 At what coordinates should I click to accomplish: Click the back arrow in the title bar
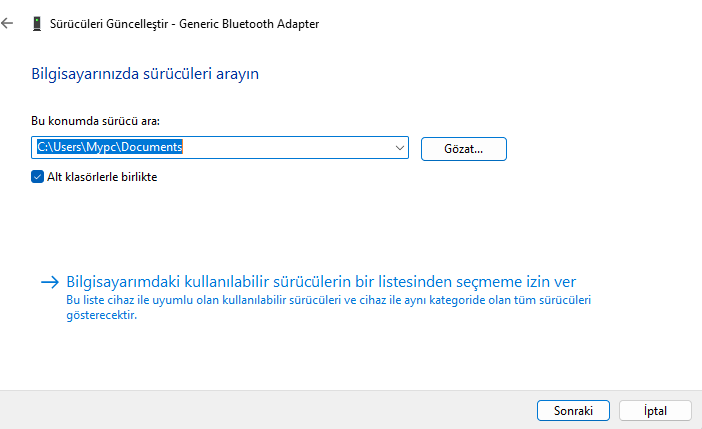tap(8, 22)
